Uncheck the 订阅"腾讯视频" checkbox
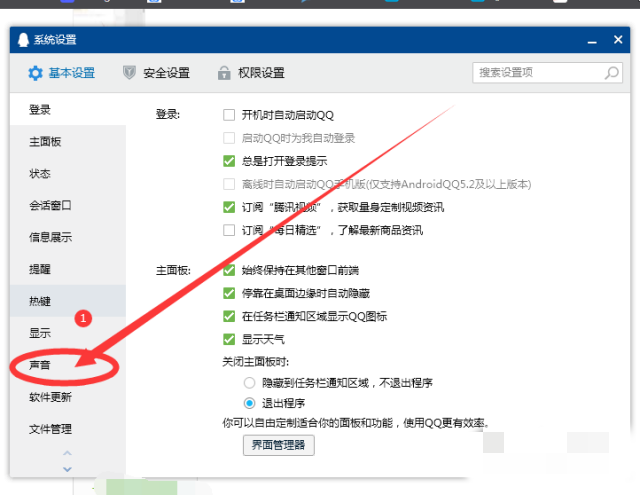The width and height of the screenshot is (640, 495). click(229, 207)
